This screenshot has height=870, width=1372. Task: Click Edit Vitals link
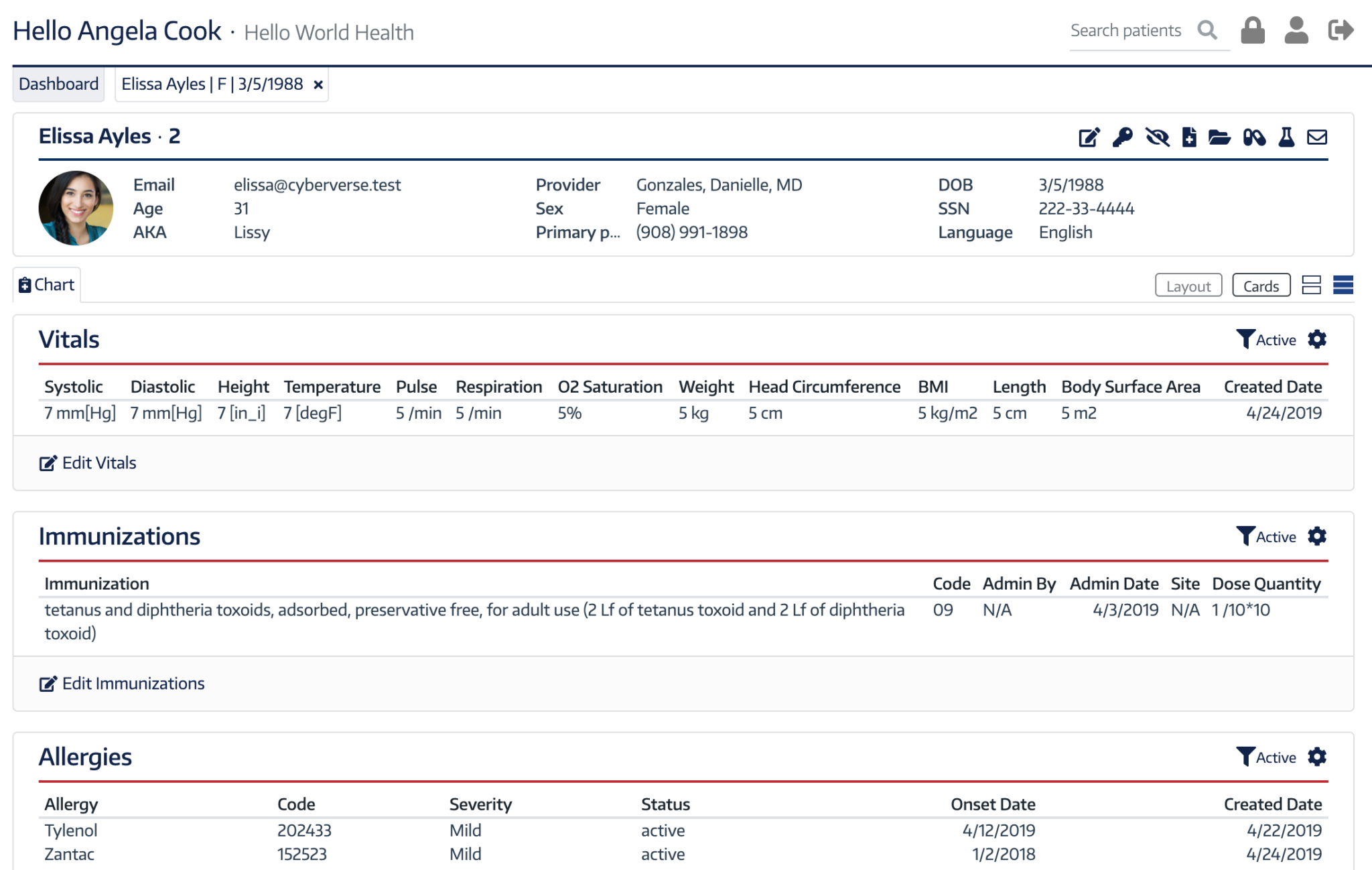[x=88, y=463]
